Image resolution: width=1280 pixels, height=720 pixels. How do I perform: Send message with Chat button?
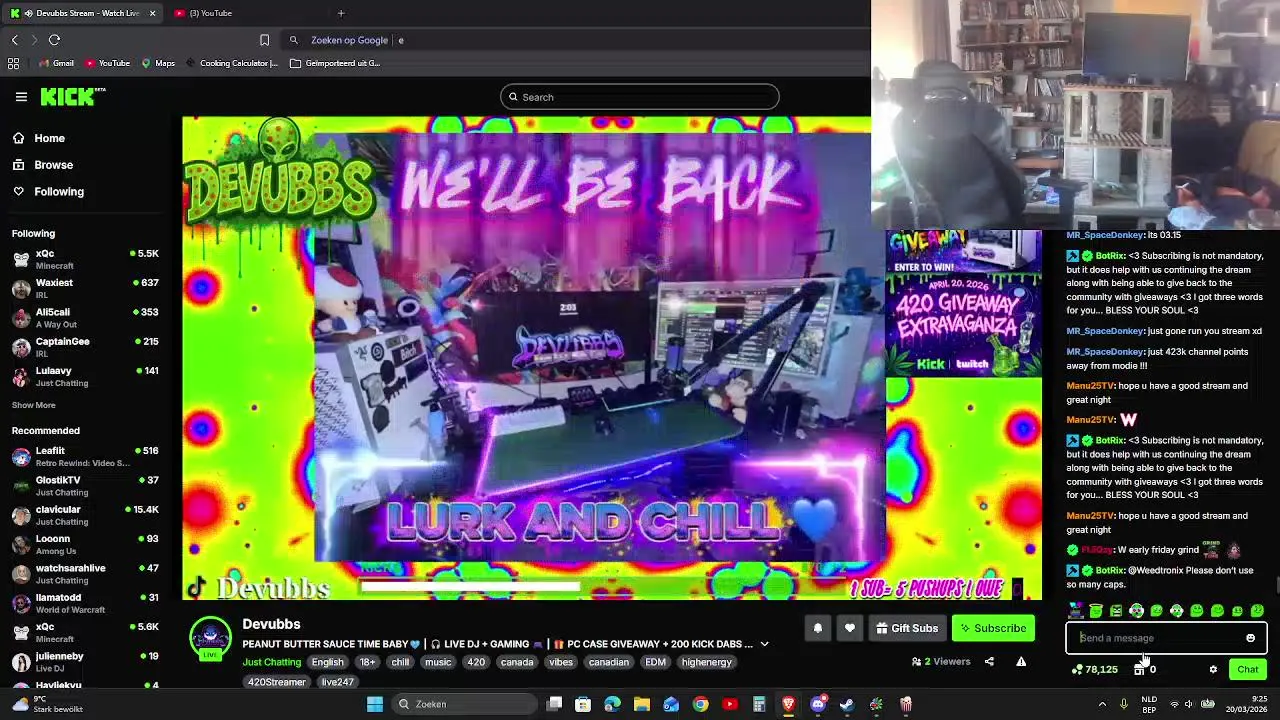(x=1248, y=670)
